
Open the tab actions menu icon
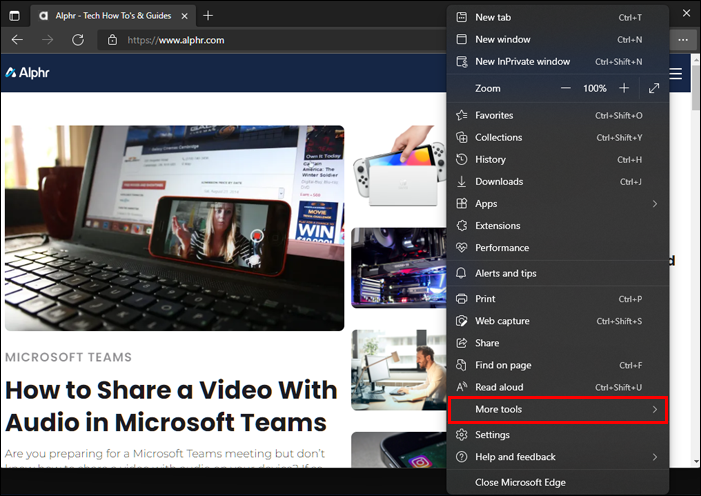tap(14, 16)
